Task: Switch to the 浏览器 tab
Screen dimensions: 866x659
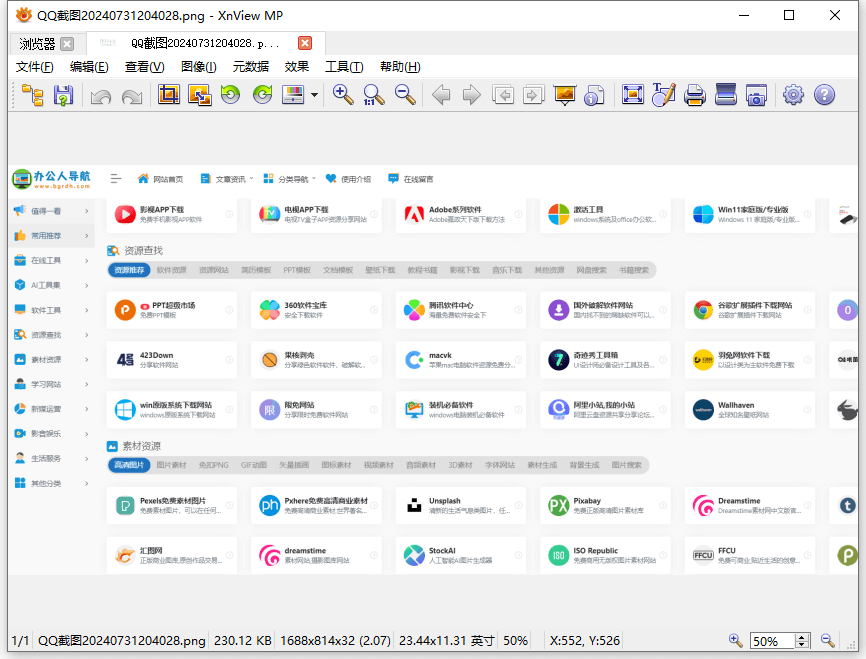Action: (38, 43)
